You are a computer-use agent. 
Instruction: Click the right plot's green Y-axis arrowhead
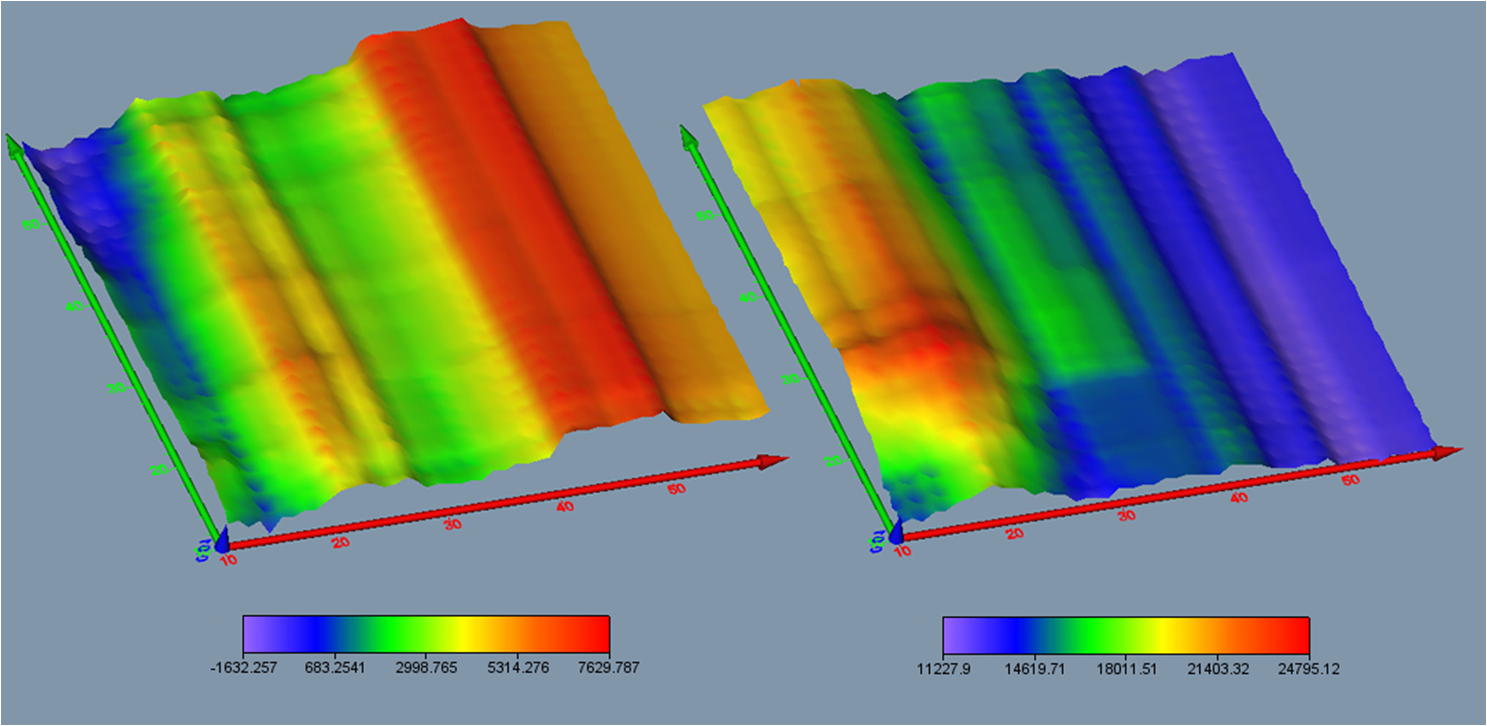(686, 136)
